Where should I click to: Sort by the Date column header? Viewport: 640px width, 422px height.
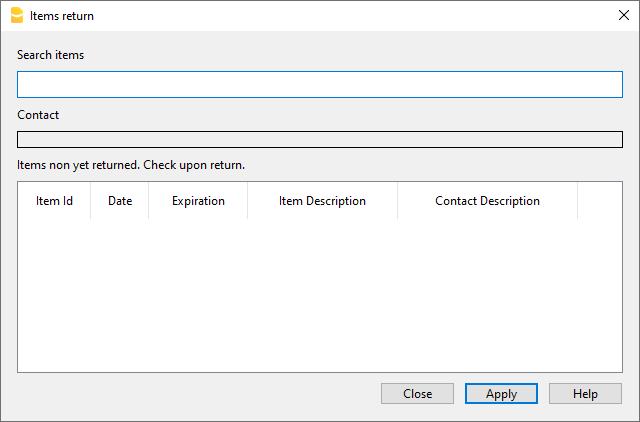click(120, 201)
